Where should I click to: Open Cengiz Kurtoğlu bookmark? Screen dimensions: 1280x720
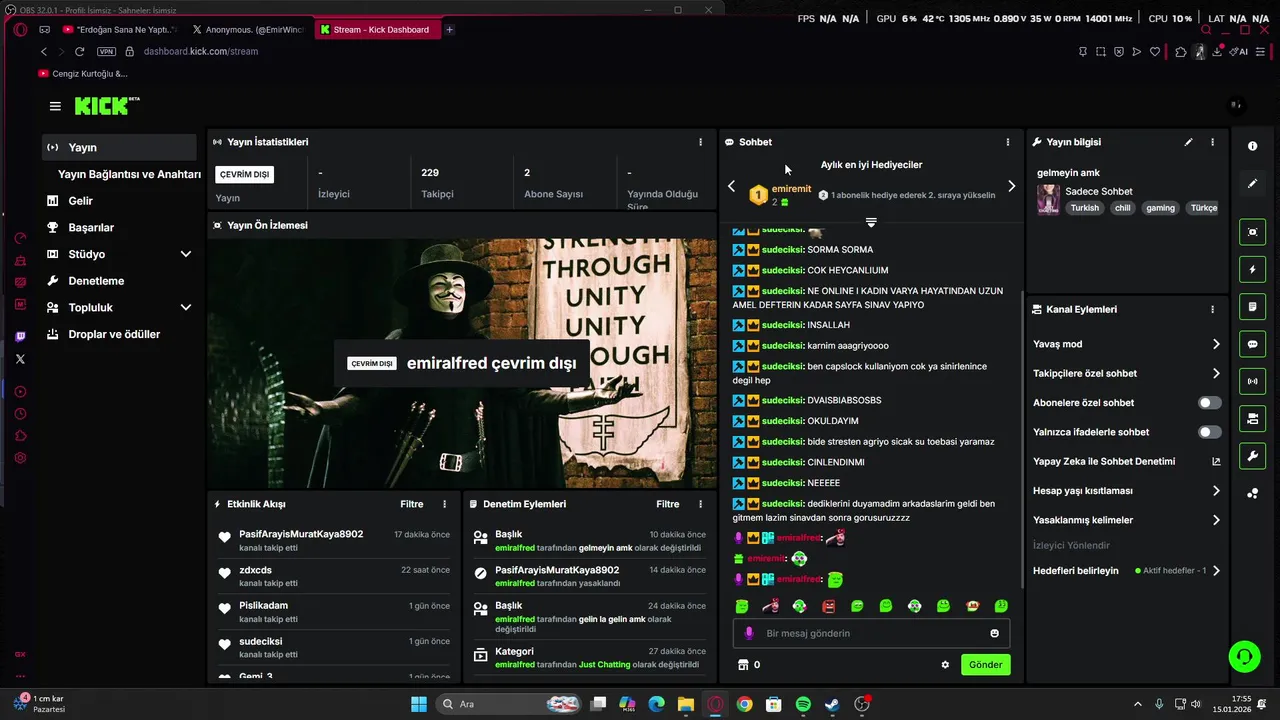click(x=84, y=73)
